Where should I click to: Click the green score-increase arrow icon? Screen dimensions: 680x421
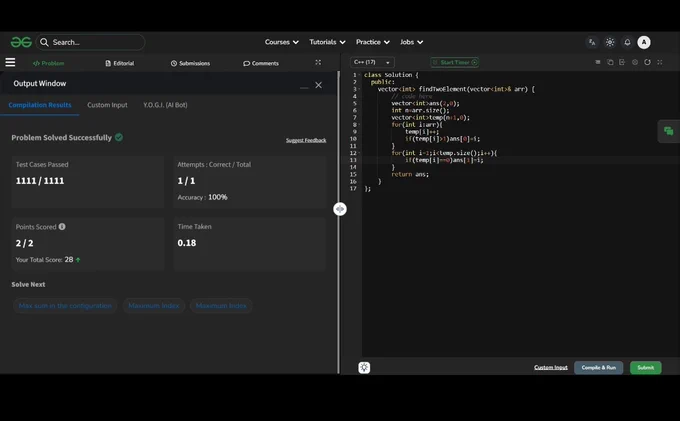pos(78,260)
